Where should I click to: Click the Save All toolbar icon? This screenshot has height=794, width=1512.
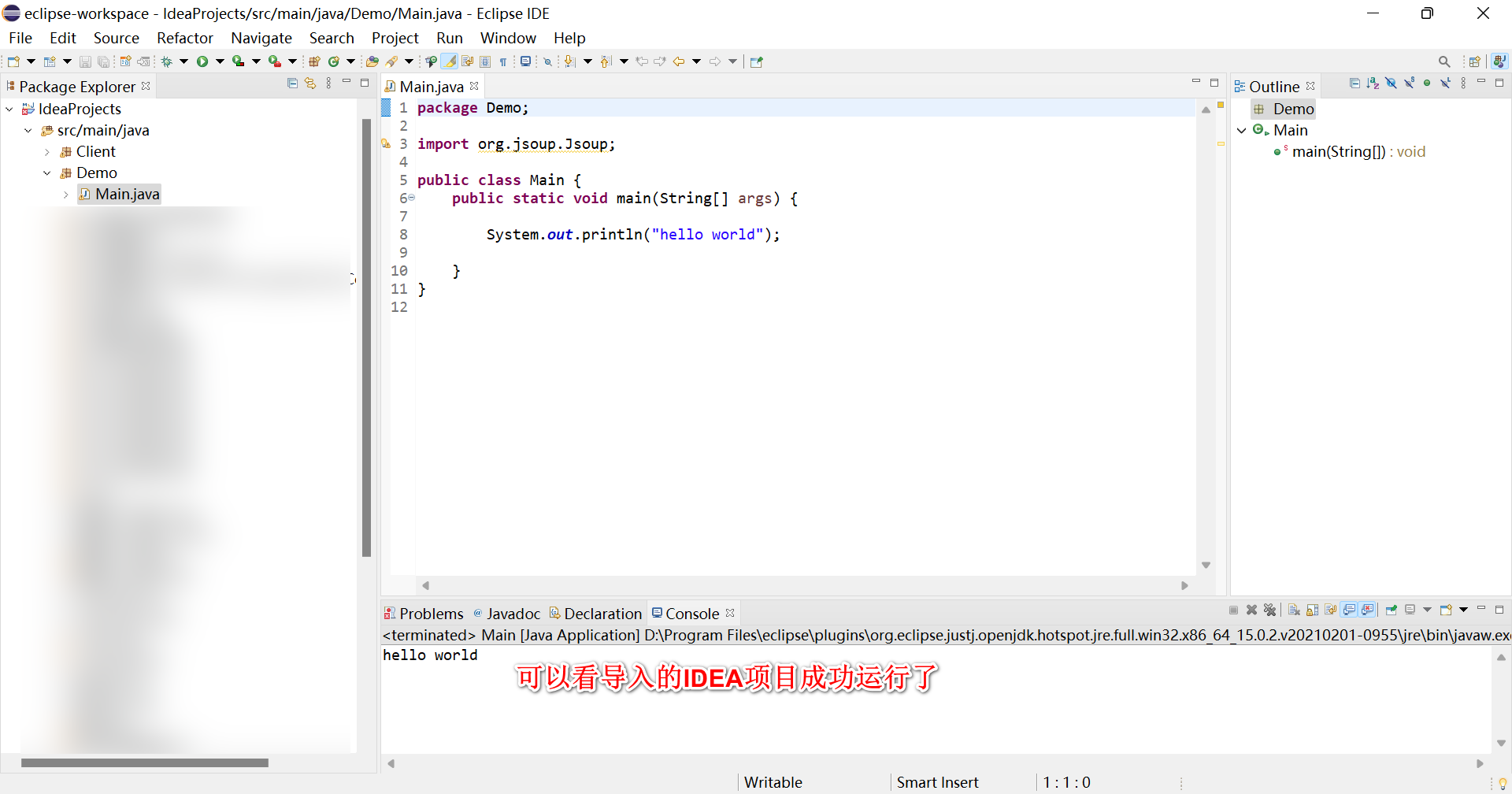click(x=103, y=61)
